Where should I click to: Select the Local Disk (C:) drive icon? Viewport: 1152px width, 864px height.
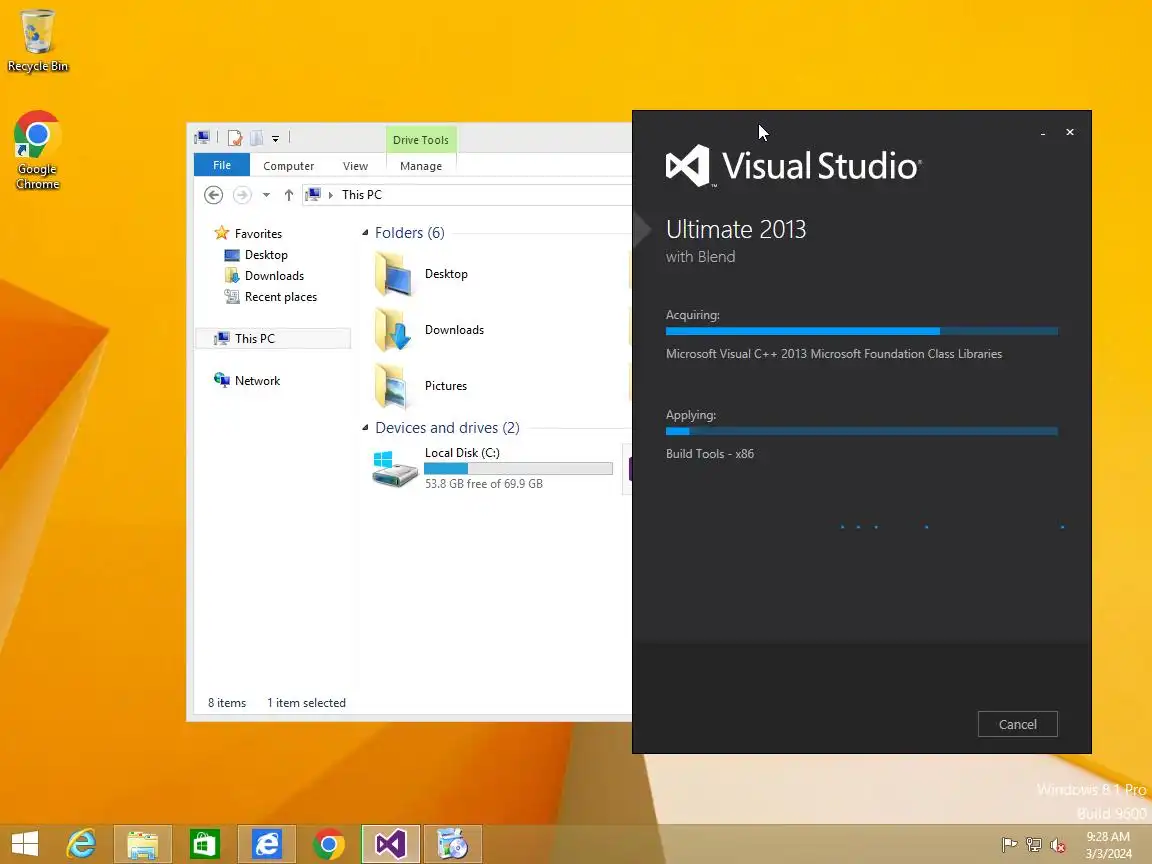[x=395, y=469]
